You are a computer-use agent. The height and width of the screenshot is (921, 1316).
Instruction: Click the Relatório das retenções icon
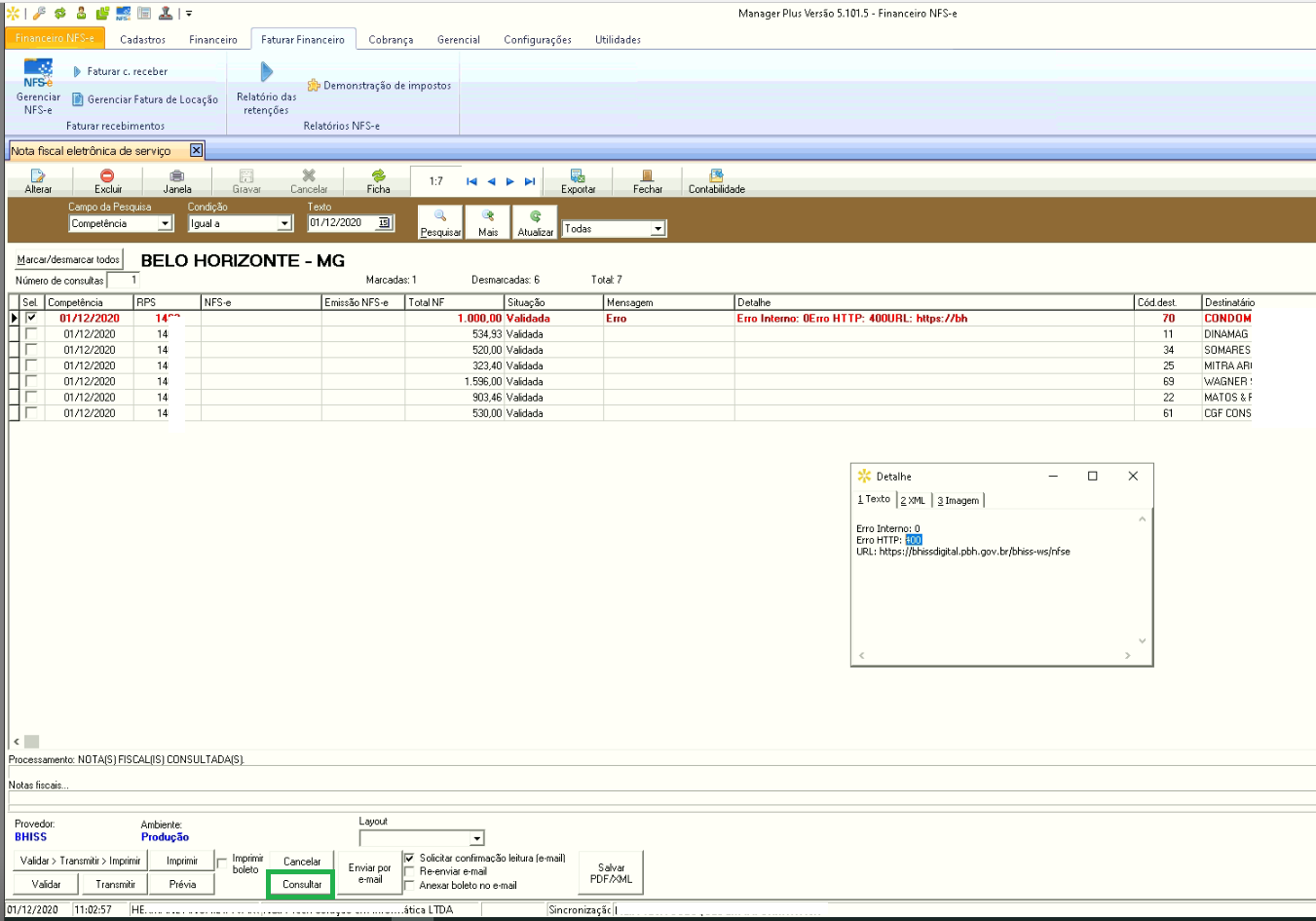tap(266, 73)
